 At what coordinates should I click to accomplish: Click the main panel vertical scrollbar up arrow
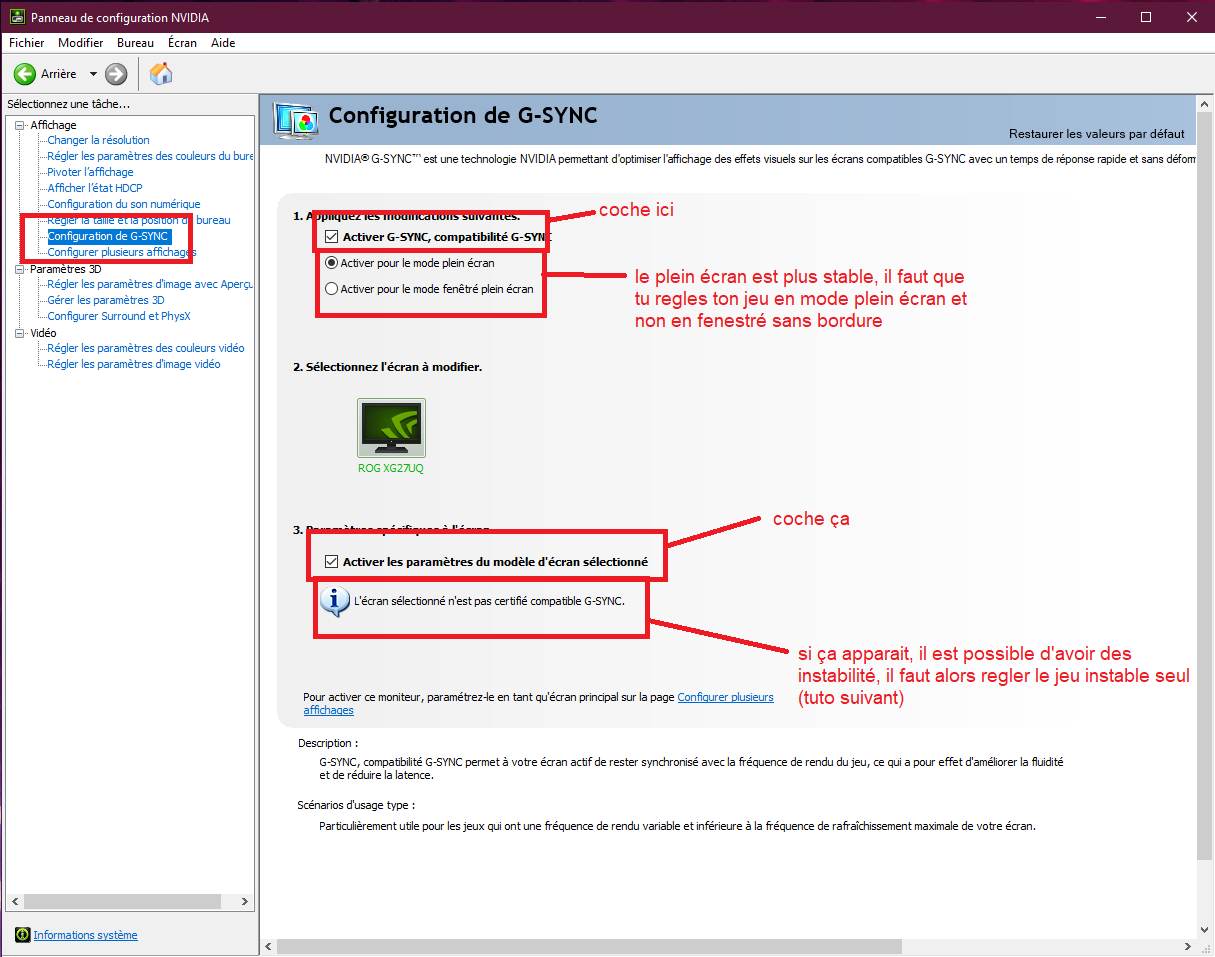(1205, 102)
